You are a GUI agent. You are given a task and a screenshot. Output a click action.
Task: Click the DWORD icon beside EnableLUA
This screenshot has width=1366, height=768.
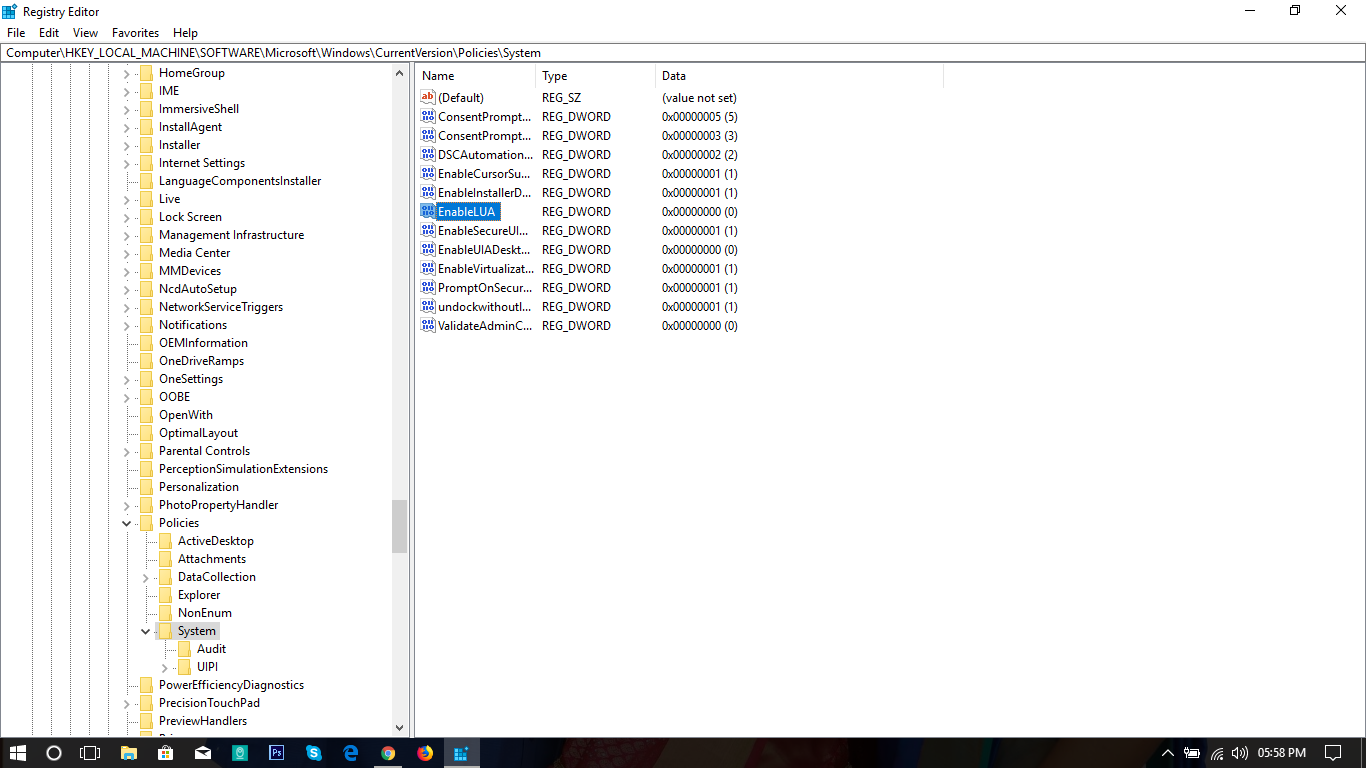pyautogui.click(x=428, y=212)
